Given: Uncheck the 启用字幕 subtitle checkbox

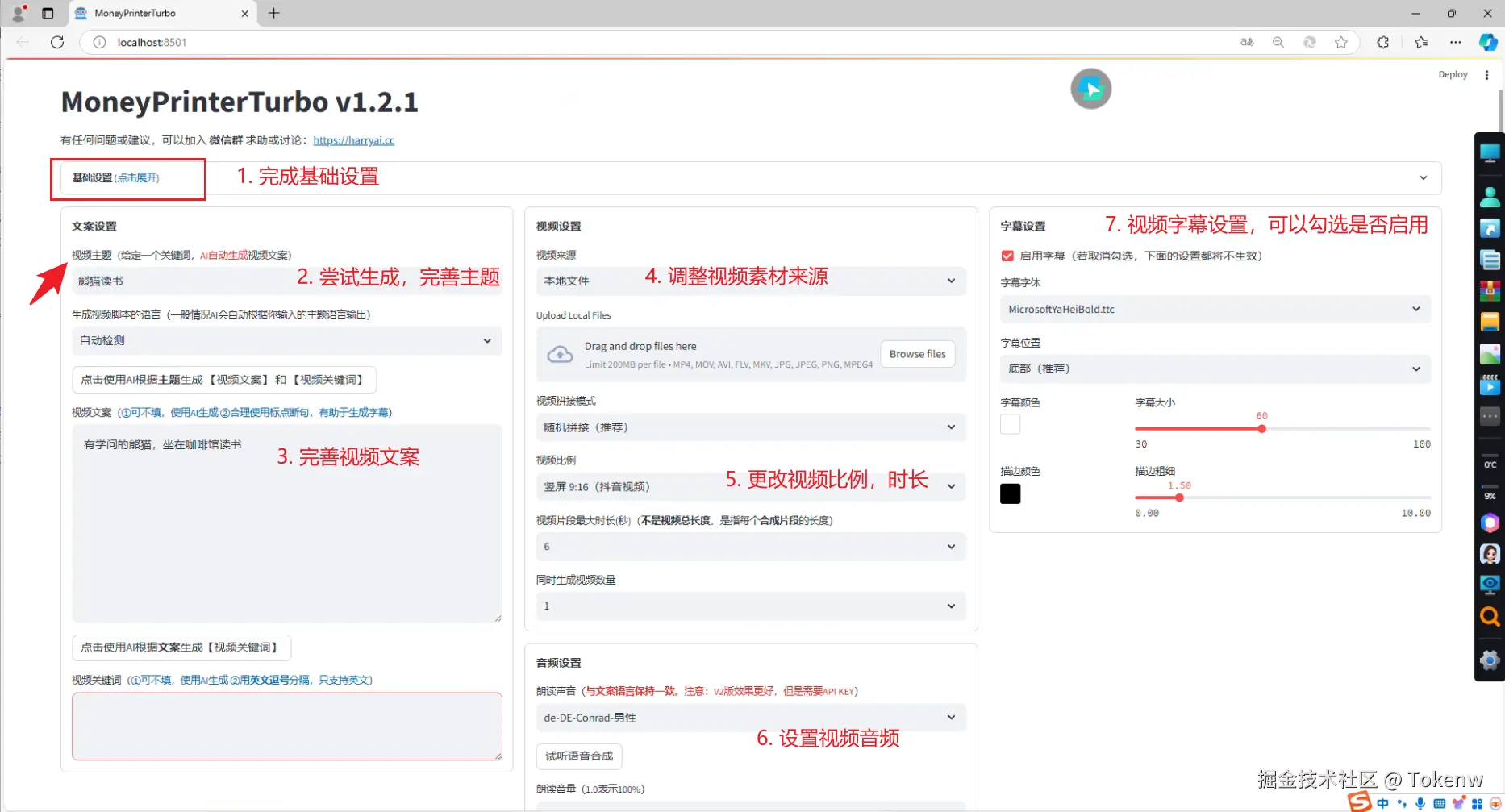Looking at the screenshot, I should 1007,256.
